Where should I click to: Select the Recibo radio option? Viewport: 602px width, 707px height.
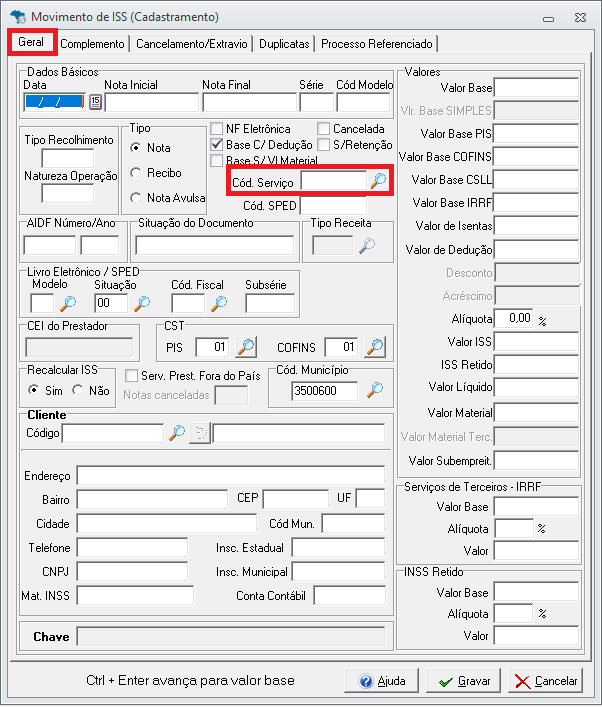pyautogui.click(x=136, y=173)
